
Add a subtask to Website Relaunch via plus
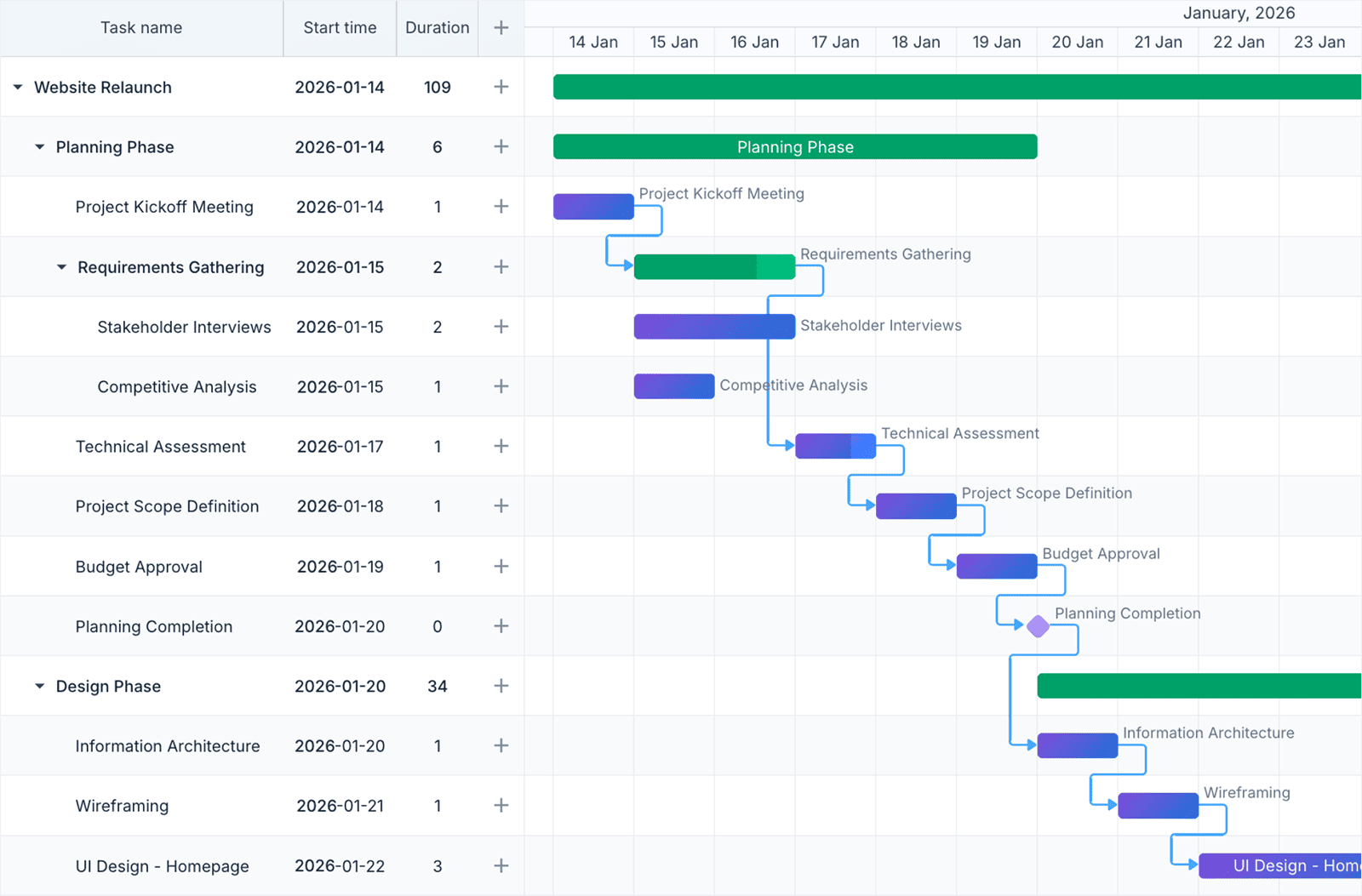click(x=501, y=87)
